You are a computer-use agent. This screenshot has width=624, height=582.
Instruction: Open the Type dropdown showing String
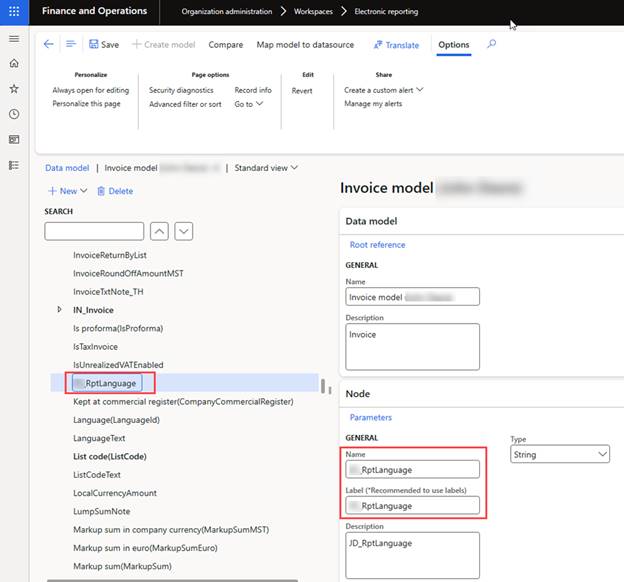[560, 454]
